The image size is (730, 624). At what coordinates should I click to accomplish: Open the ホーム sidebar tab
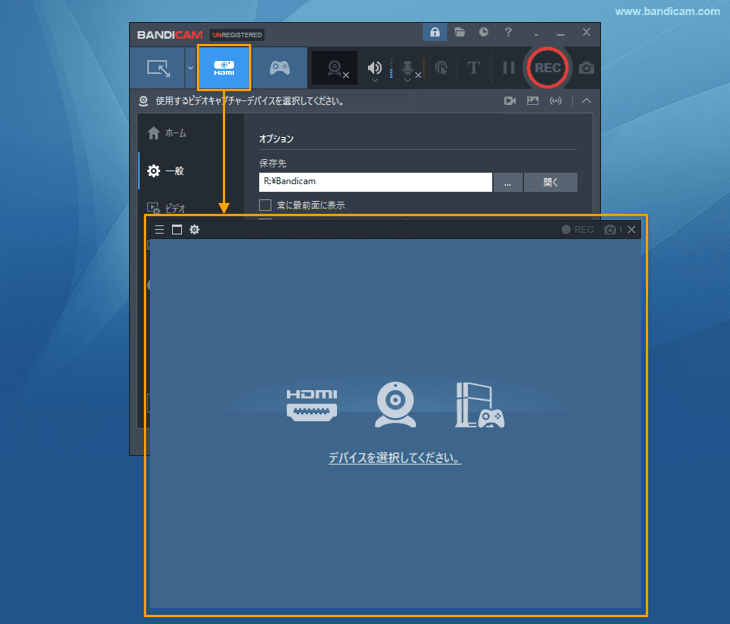[167, 133]
